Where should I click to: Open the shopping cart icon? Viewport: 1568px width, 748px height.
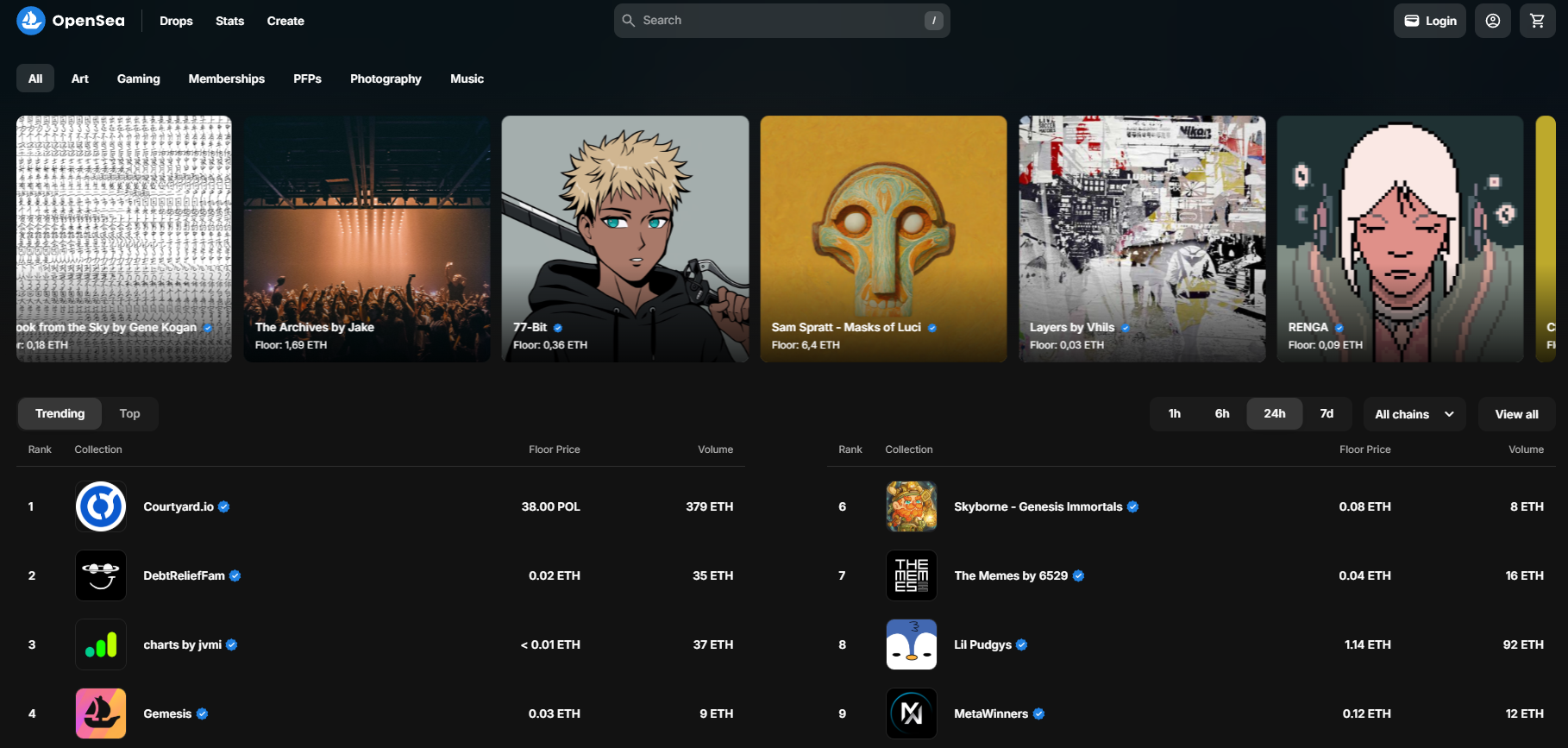coord(1538,21)
